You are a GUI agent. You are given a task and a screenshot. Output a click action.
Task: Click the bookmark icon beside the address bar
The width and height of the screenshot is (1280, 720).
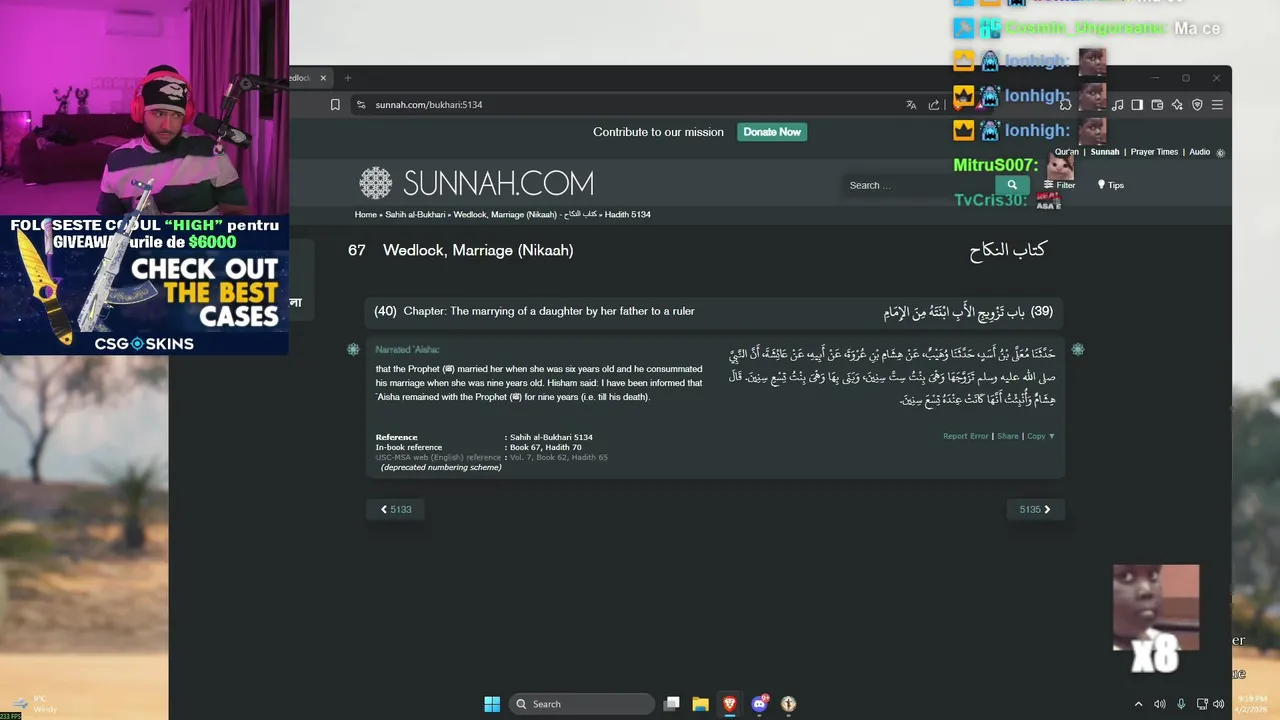(x=335, y=105)
